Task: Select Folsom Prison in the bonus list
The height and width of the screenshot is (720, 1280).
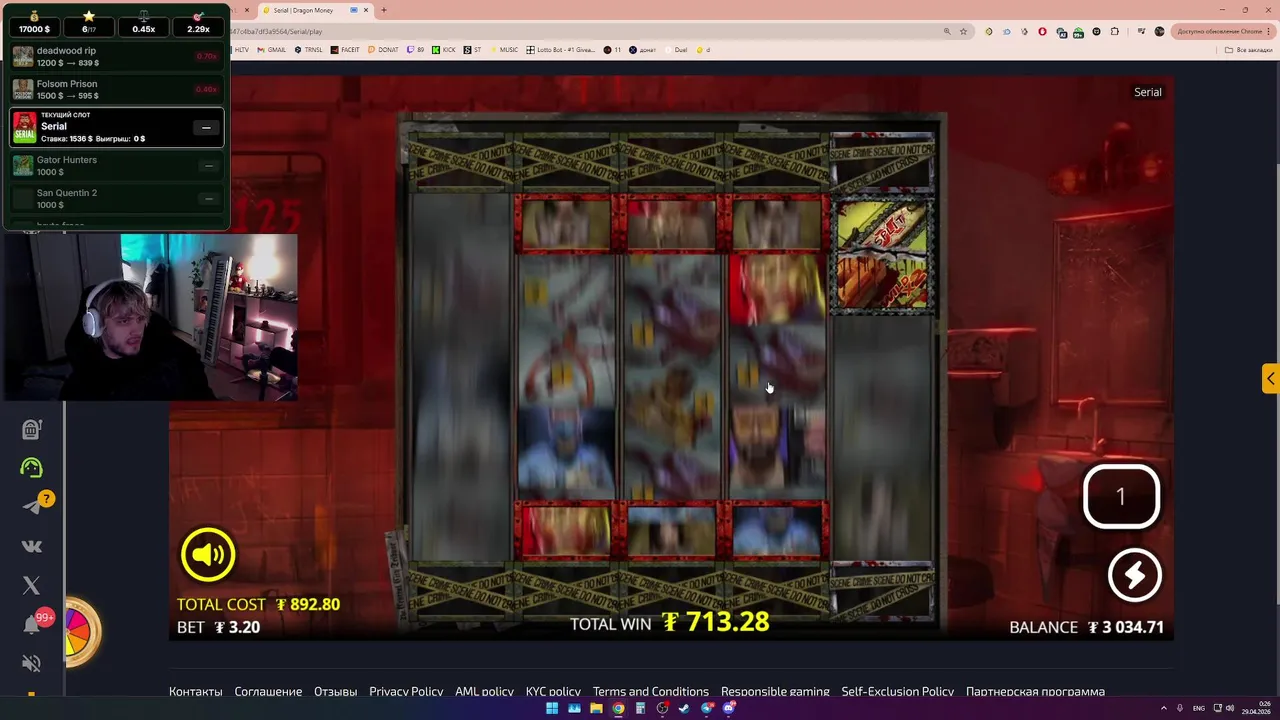Action: coord(117,90)
